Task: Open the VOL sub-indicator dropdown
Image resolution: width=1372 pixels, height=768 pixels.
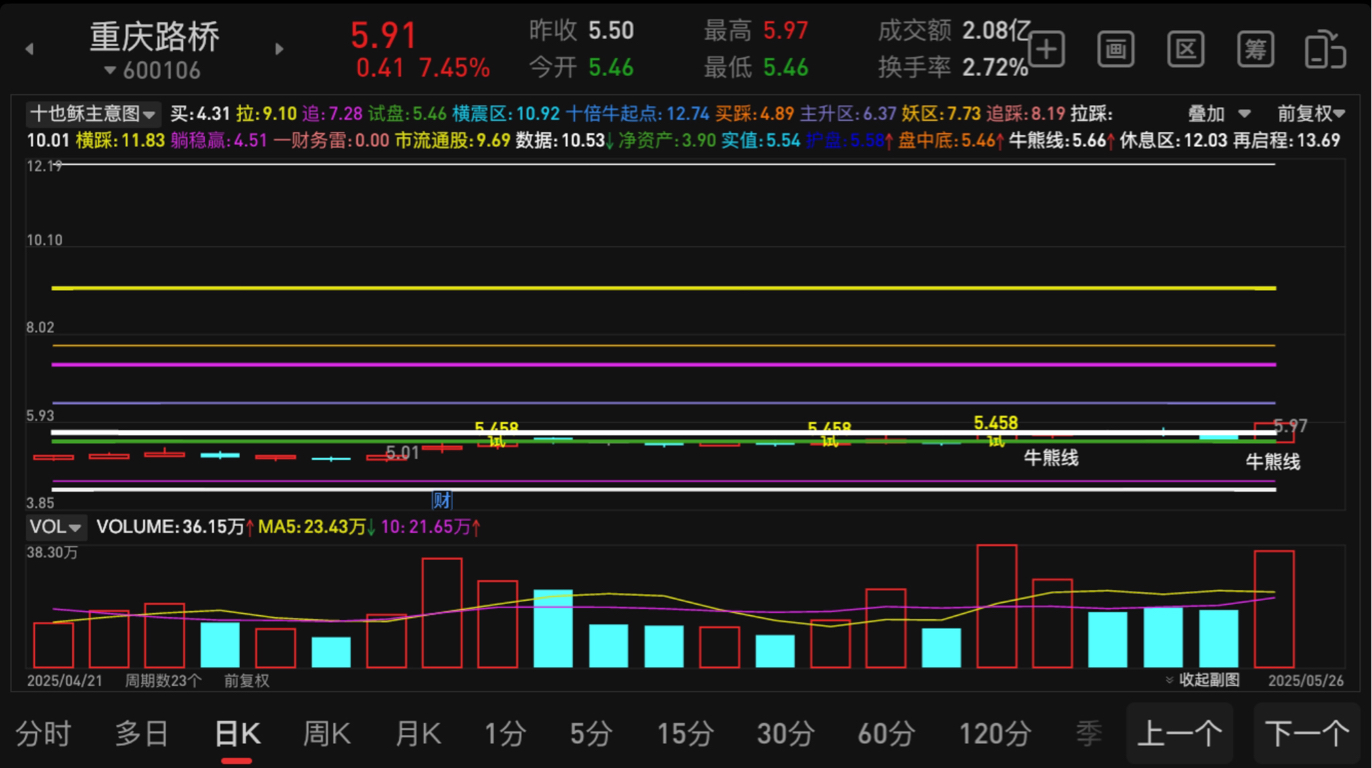Action: [56, 527]
